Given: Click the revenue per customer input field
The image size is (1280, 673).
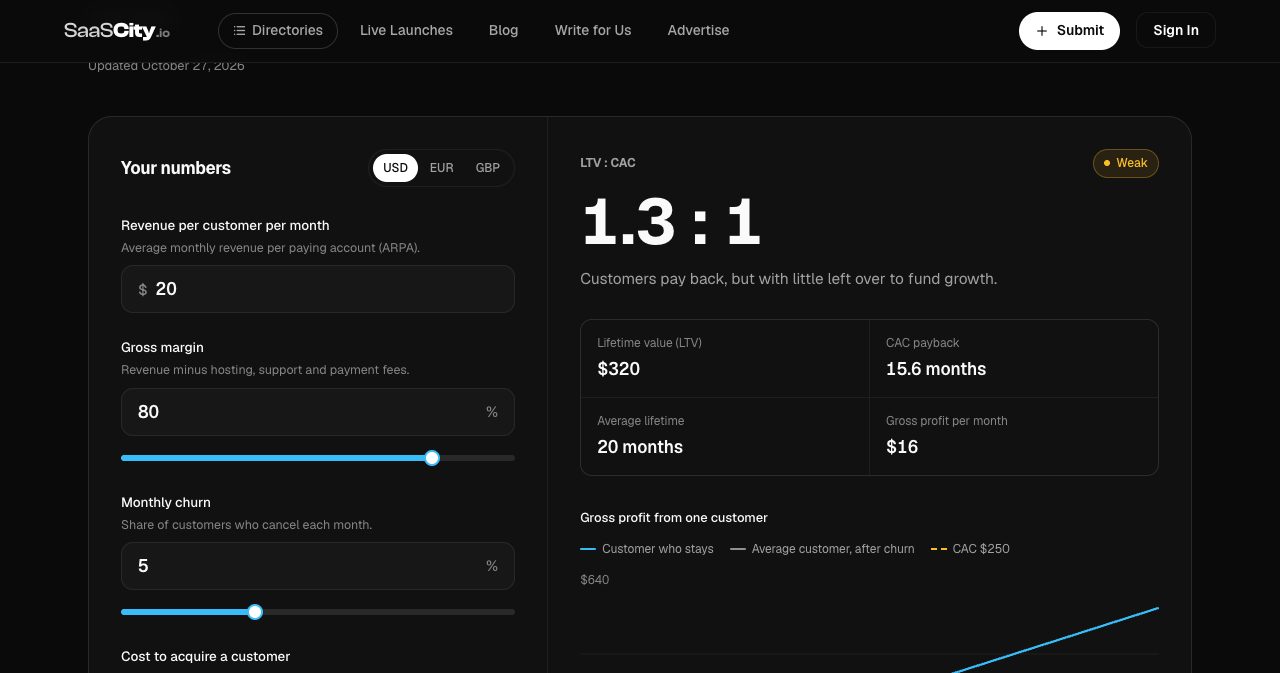Looking at the screenshot, I should 318,289.
